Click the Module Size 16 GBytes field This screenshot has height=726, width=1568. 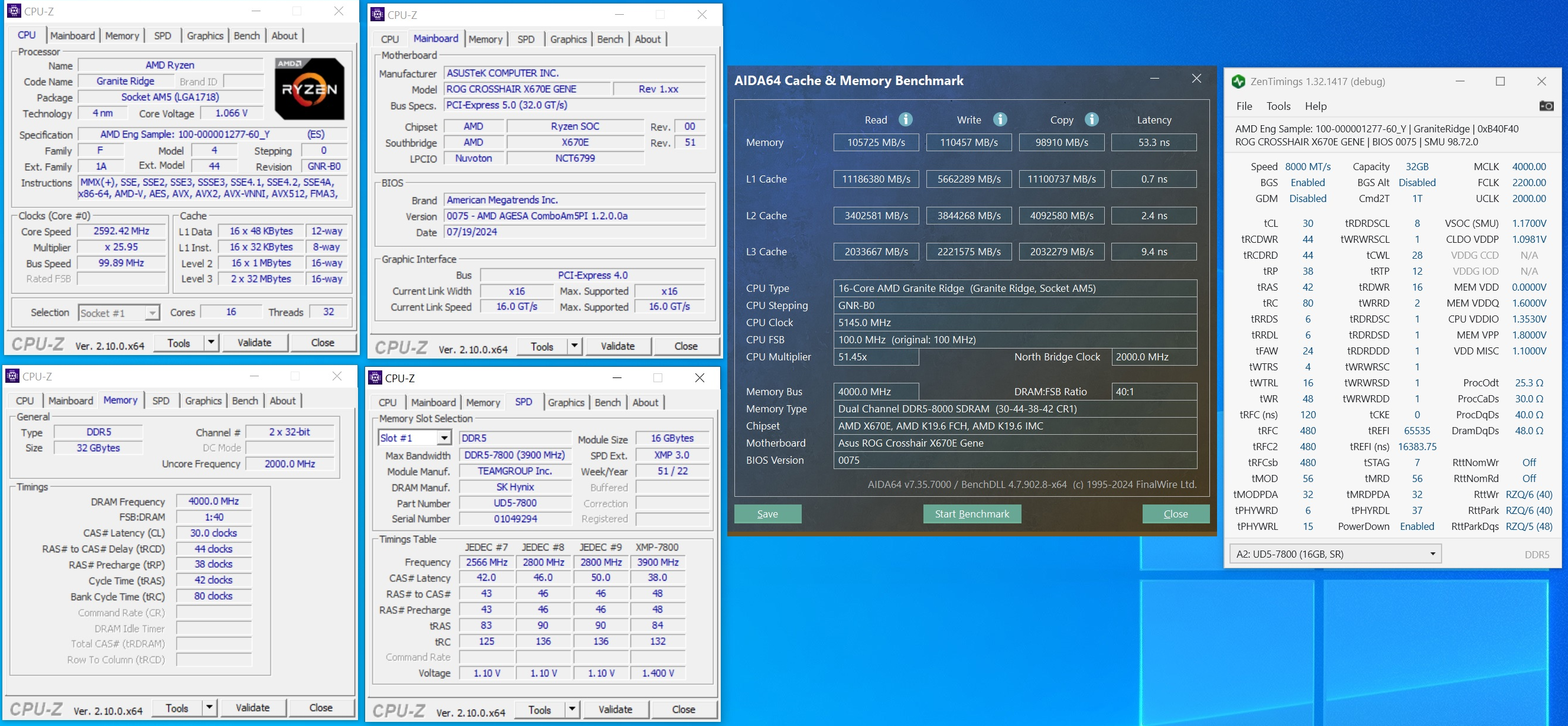[672, 438]
